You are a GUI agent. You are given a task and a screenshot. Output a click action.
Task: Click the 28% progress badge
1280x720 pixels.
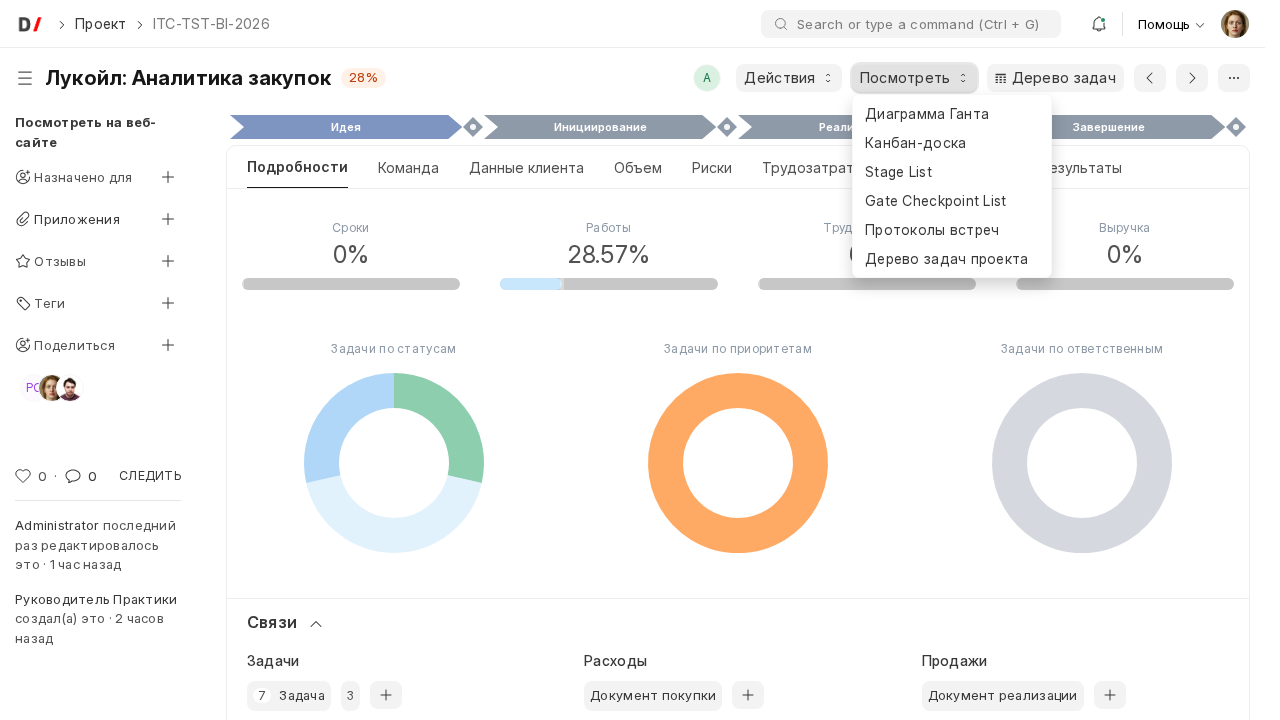click(363, 78)
